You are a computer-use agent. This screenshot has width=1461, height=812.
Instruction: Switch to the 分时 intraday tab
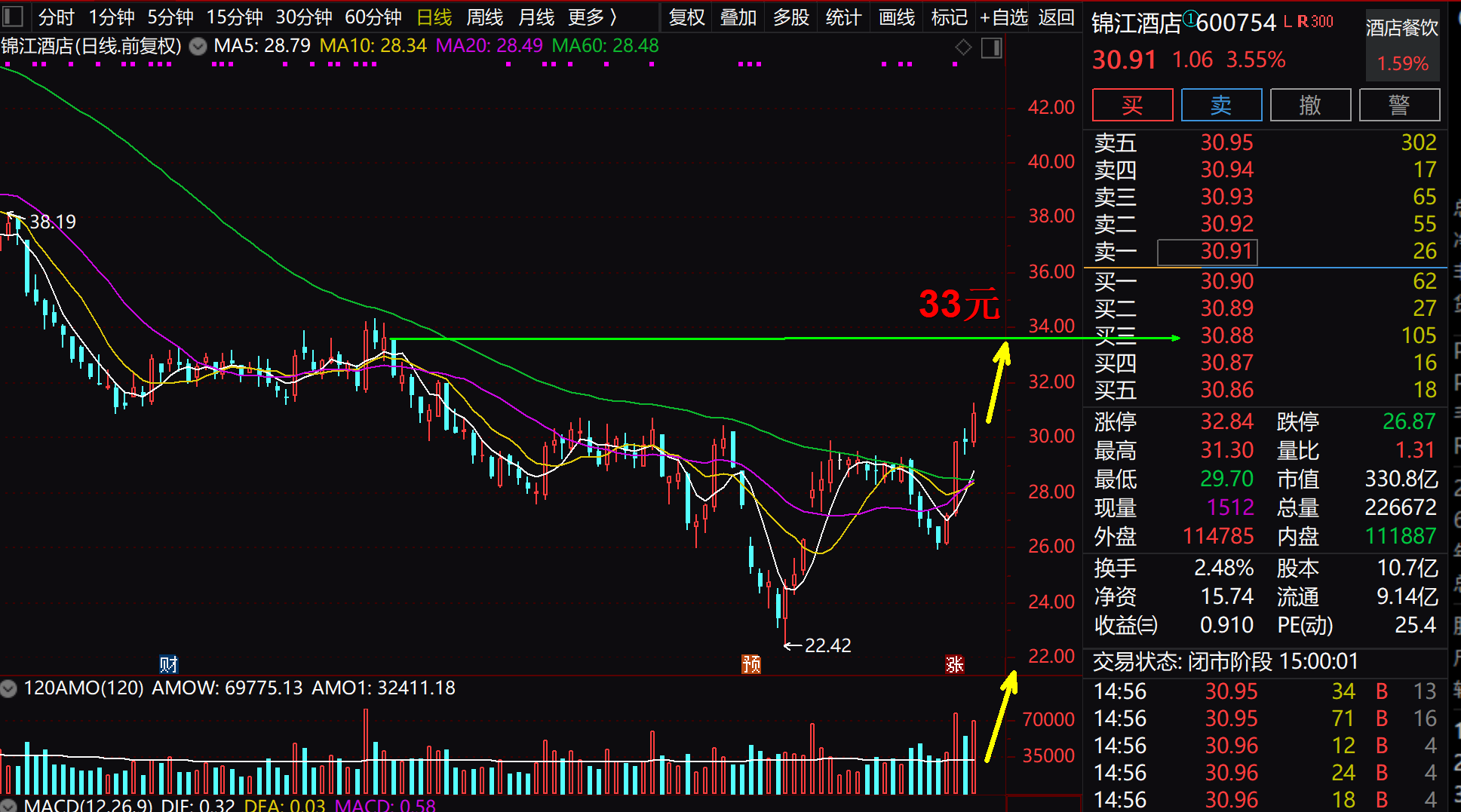point(57,17)
